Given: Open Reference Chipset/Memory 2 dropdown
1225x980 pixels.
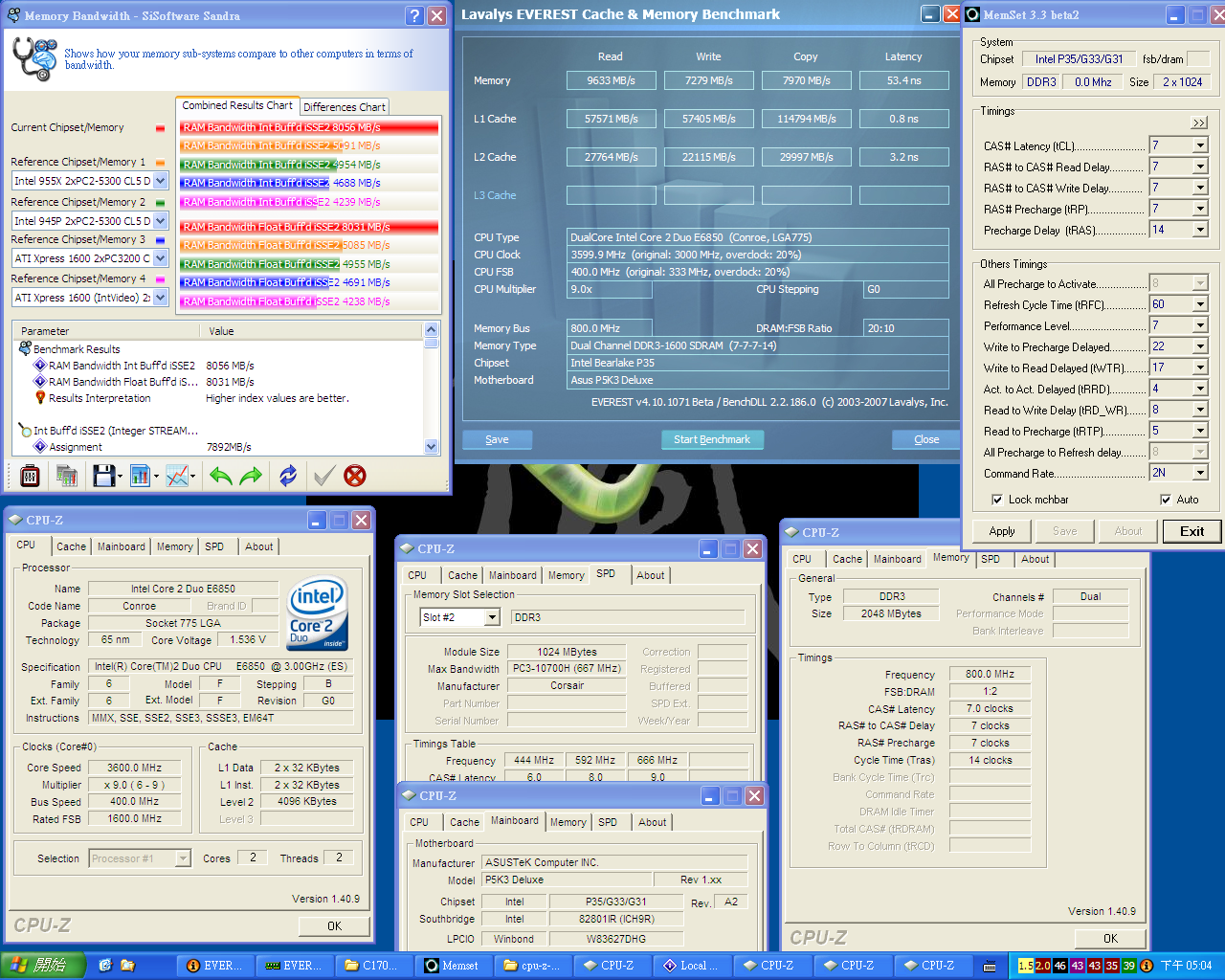Looking at the screenshot, I should pyautogui.click(x=161, y=221).
